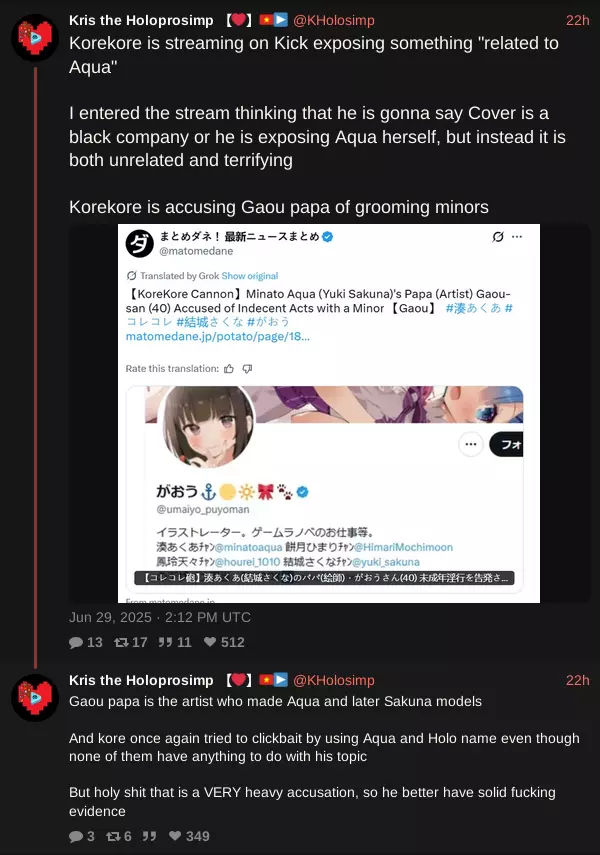Click the Show original link
The width and height of the screenshot is (600, 855).
250,276
